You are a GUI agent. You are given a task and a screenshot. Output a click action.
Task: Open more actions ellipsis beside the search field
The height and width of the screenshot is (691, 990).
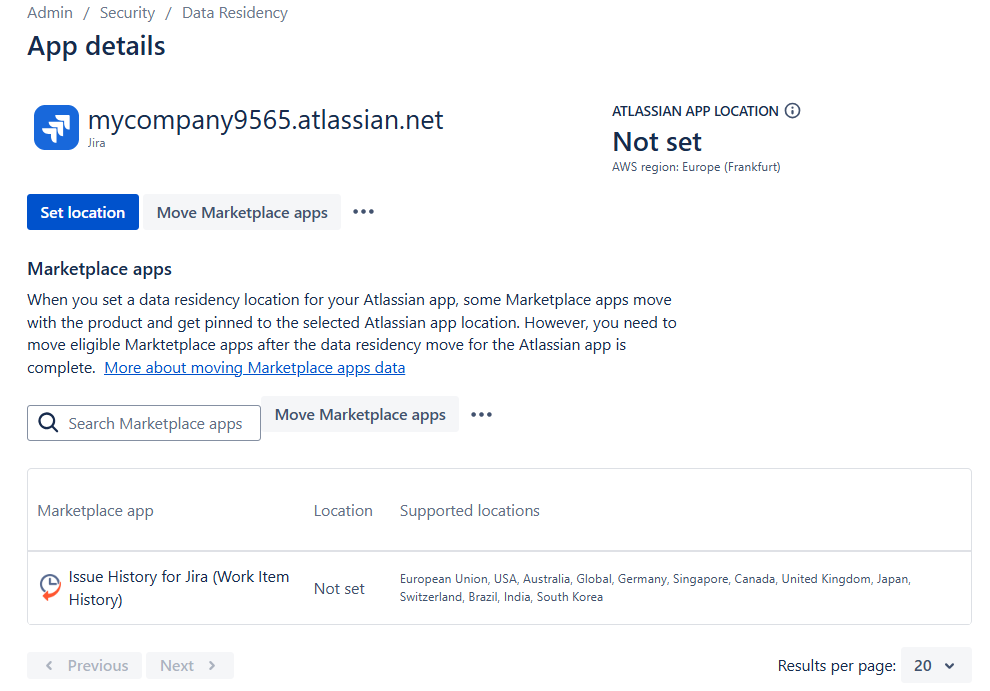(481, 415)
